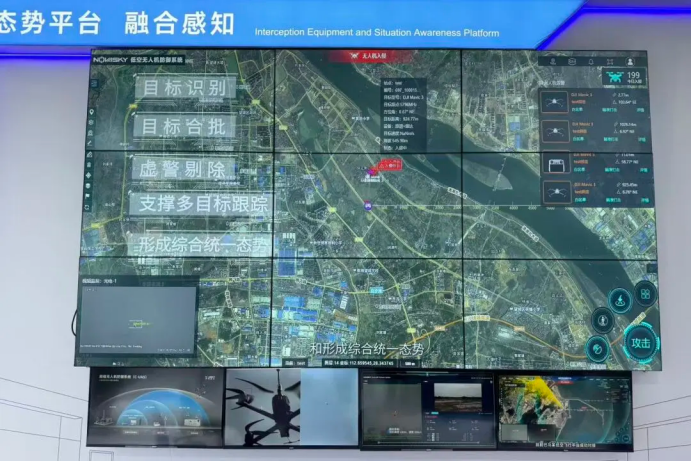The image size is (692, 461).
Task: Select the tracking software bottom screen
Action: (428, 410)
